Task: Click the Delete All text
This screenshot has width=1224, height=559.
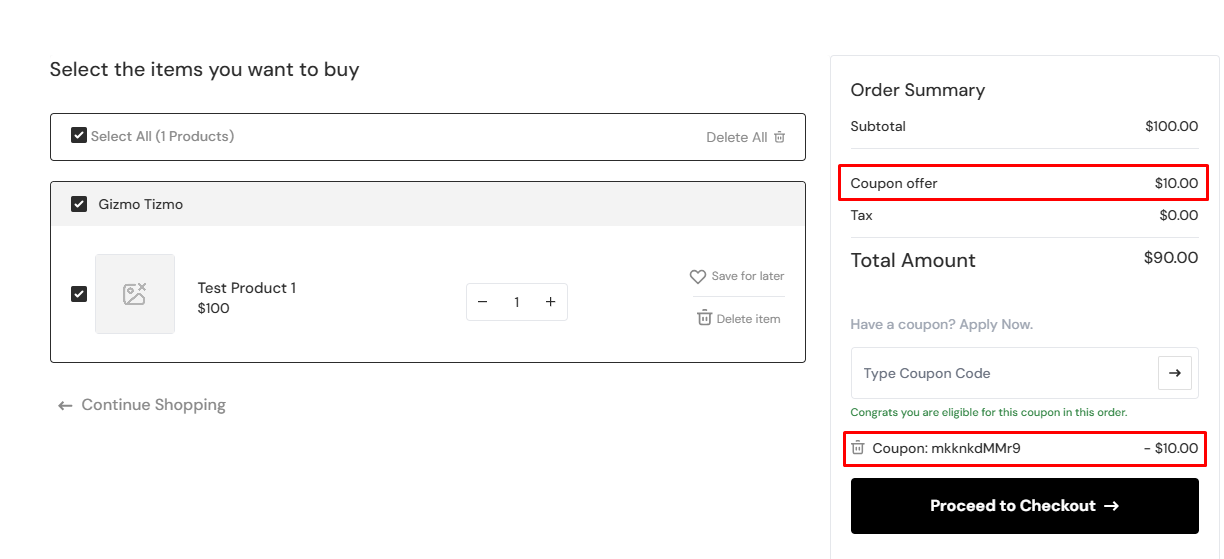Action: pyautogui.click(x=736, y=137)
